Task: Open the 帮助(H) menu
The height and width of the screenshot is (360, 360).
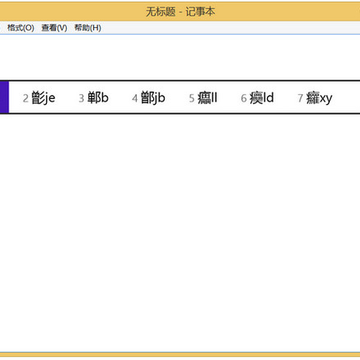Action: pos(88,28)
